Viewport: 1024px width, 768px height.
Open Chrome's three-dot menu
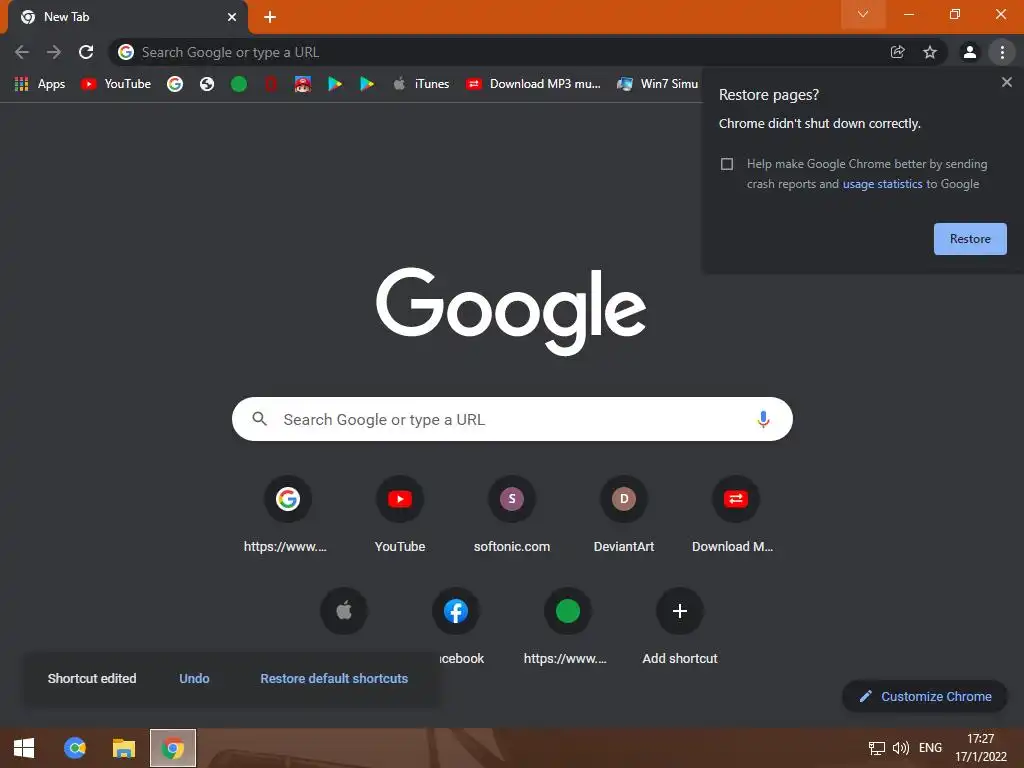(1002, 52)
